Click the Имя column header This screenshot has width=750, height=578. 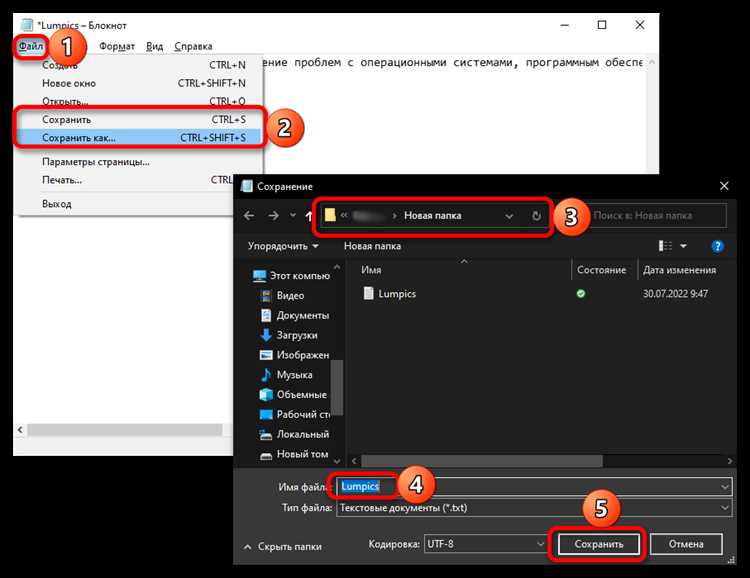pyautogui.click(x=371, y=270)
